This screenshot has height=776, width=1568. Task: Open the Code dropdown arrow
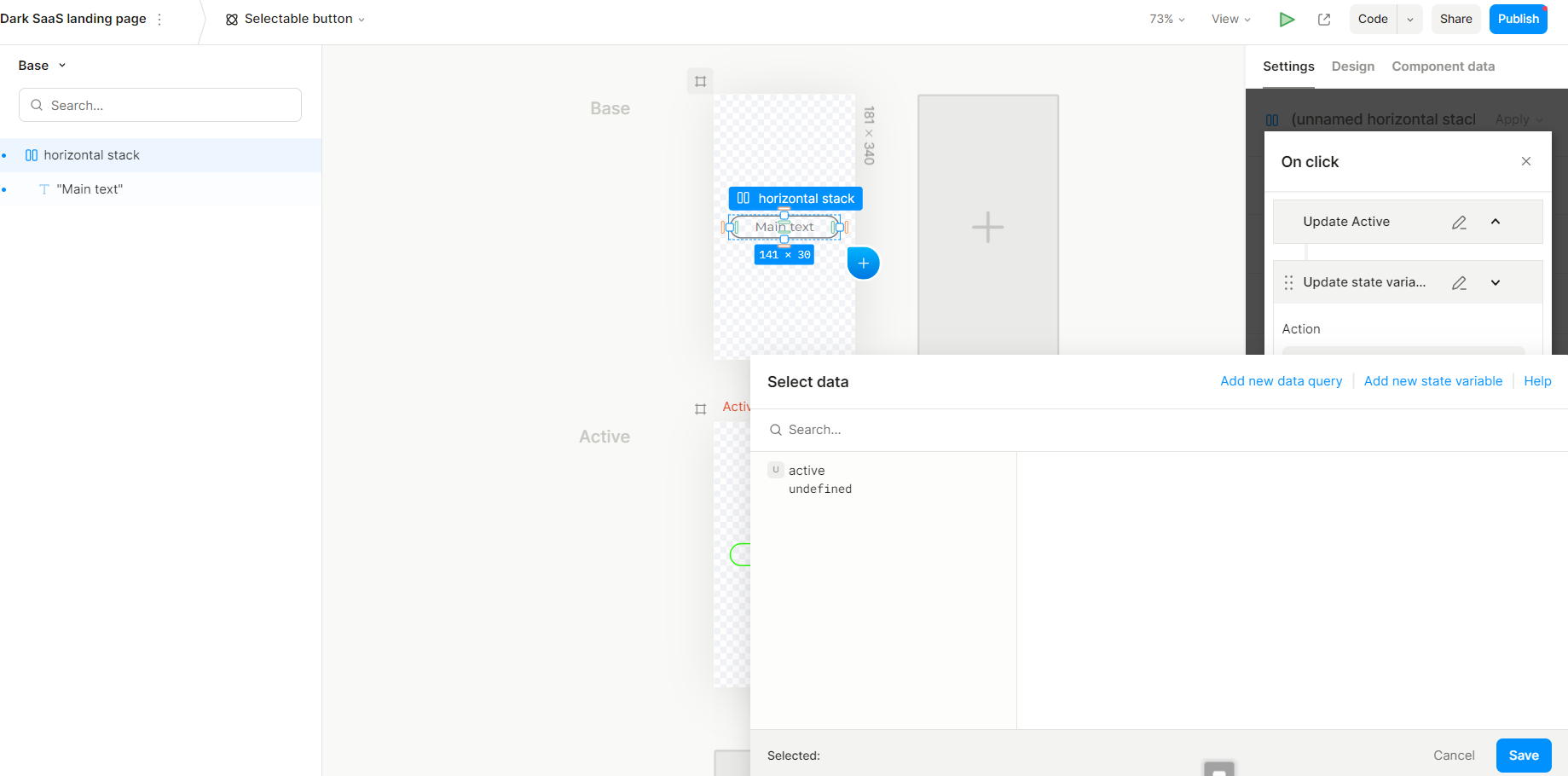pos(1410,19)
